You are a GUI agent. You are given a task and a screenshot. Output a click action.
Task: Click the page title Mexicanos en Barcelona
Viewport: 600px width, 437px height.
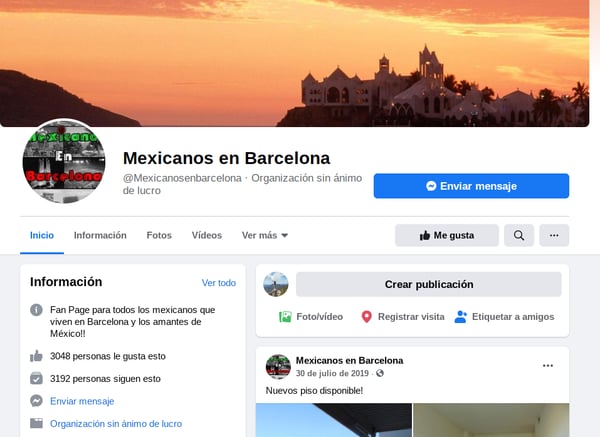pyautogui.click(x=227, y=158)
